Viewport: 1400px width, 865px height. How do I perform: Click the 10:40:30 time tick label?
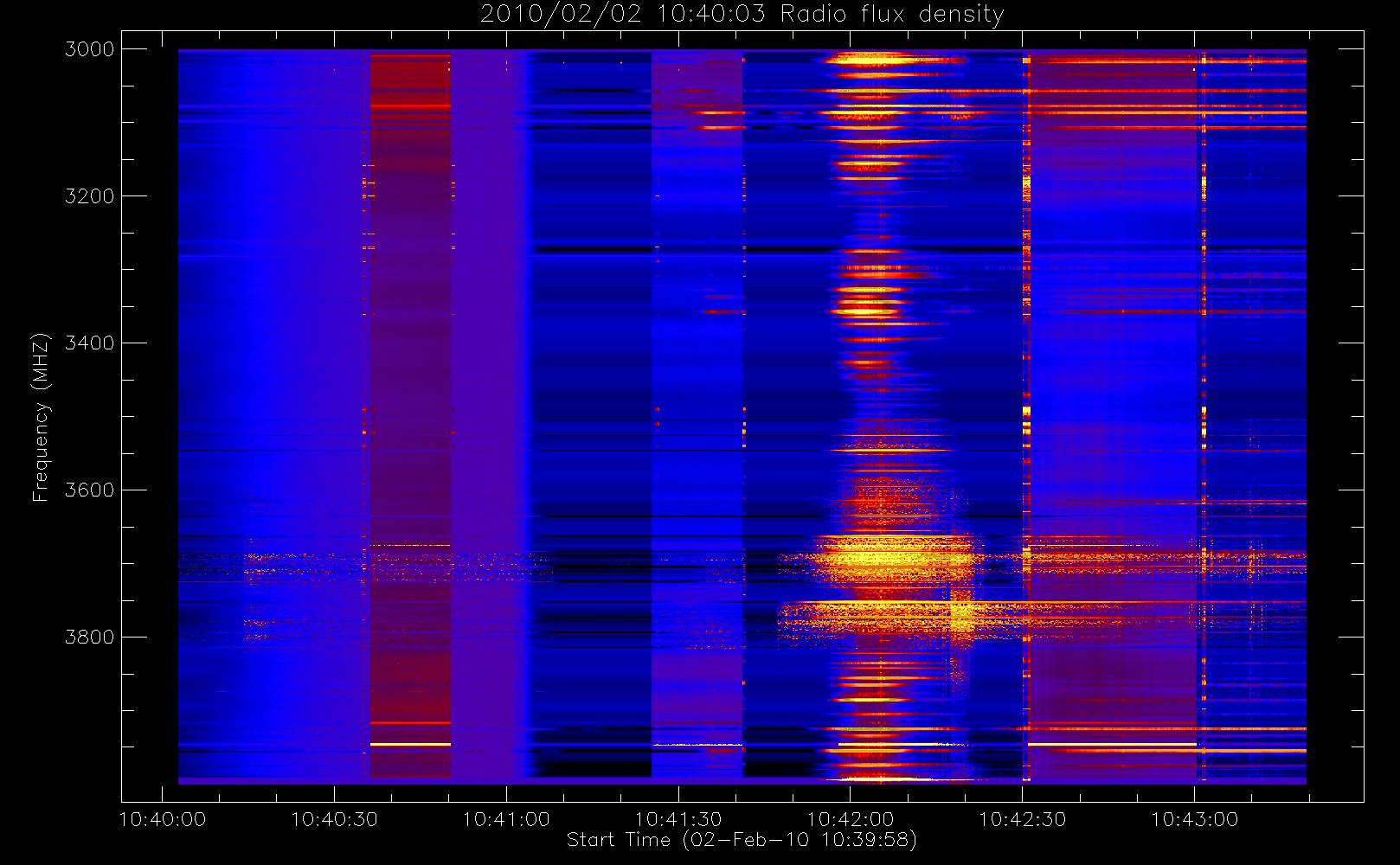334,819
